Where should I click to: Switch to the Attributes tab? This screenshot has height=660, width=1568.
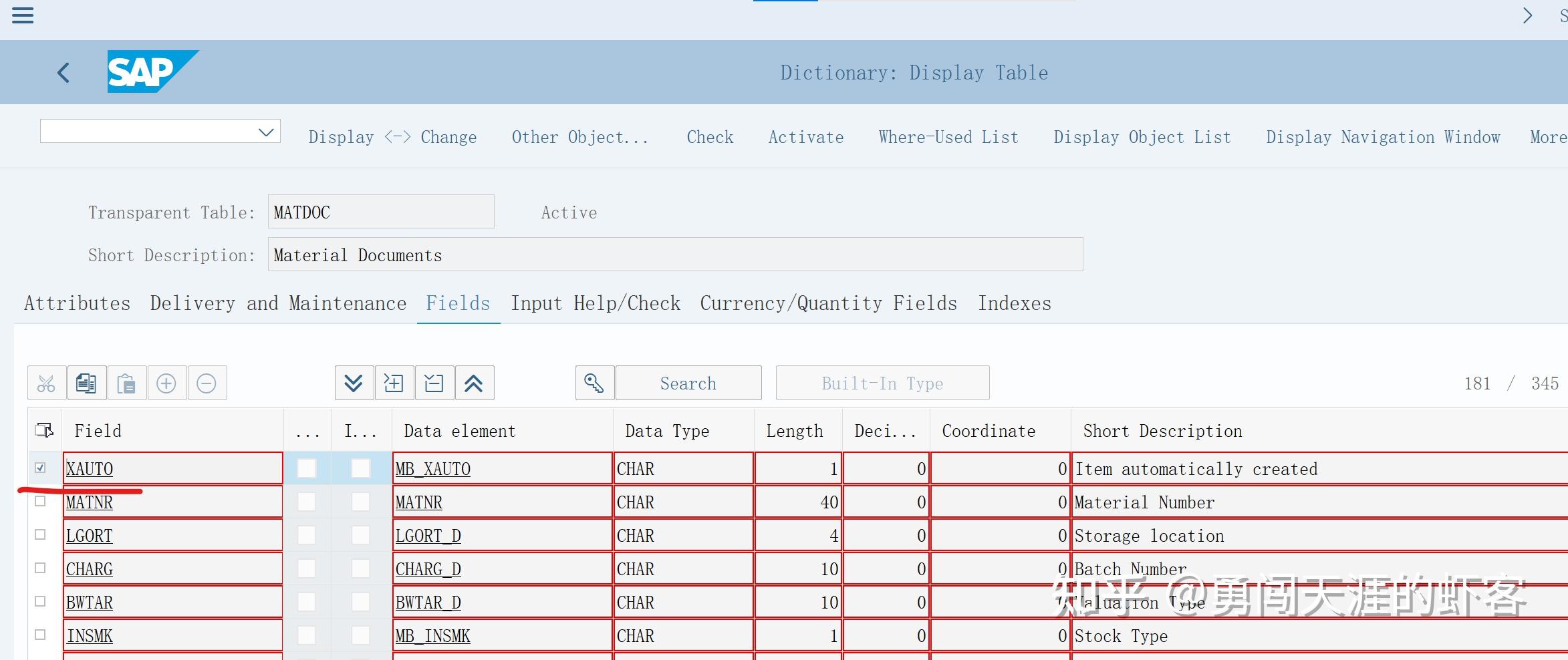click(77, 303)
